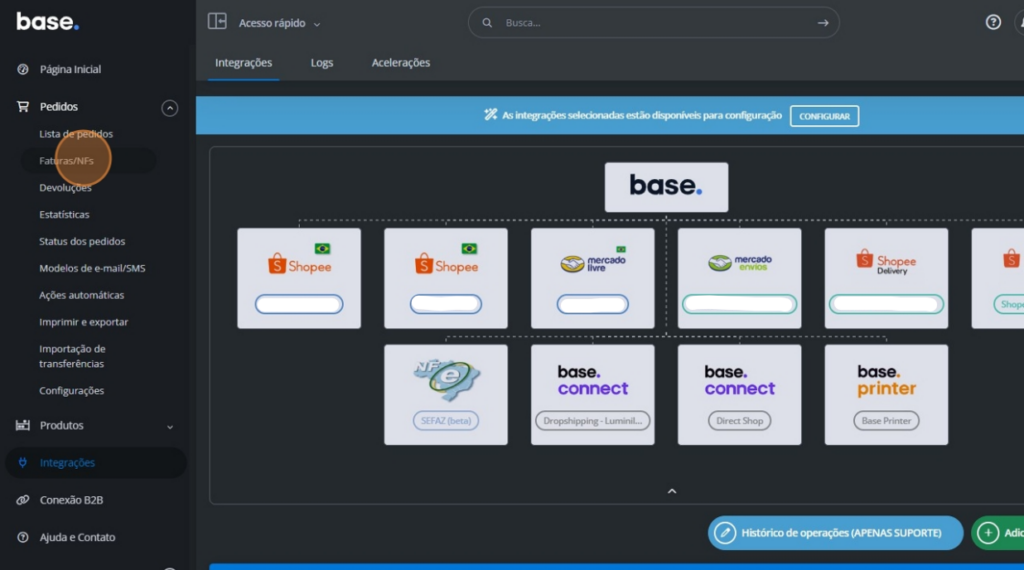The image size is (1024, 570).
Task: Click the pill button under Mercado Envios
Action: pyautogui.click(x=739, y=304)
